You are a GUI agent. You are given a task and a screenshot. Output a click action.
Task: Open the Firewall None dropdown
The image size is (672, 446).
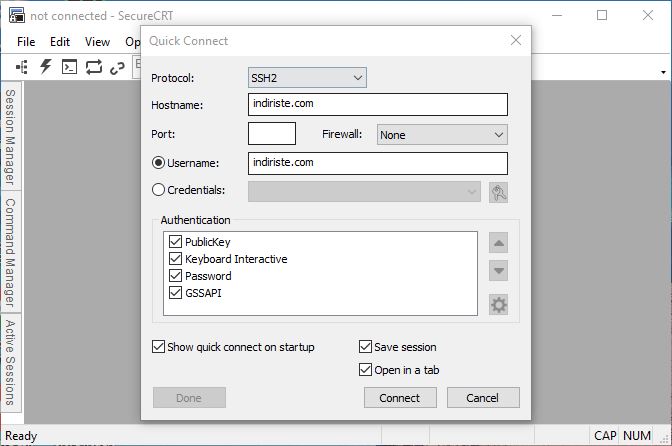442,135
